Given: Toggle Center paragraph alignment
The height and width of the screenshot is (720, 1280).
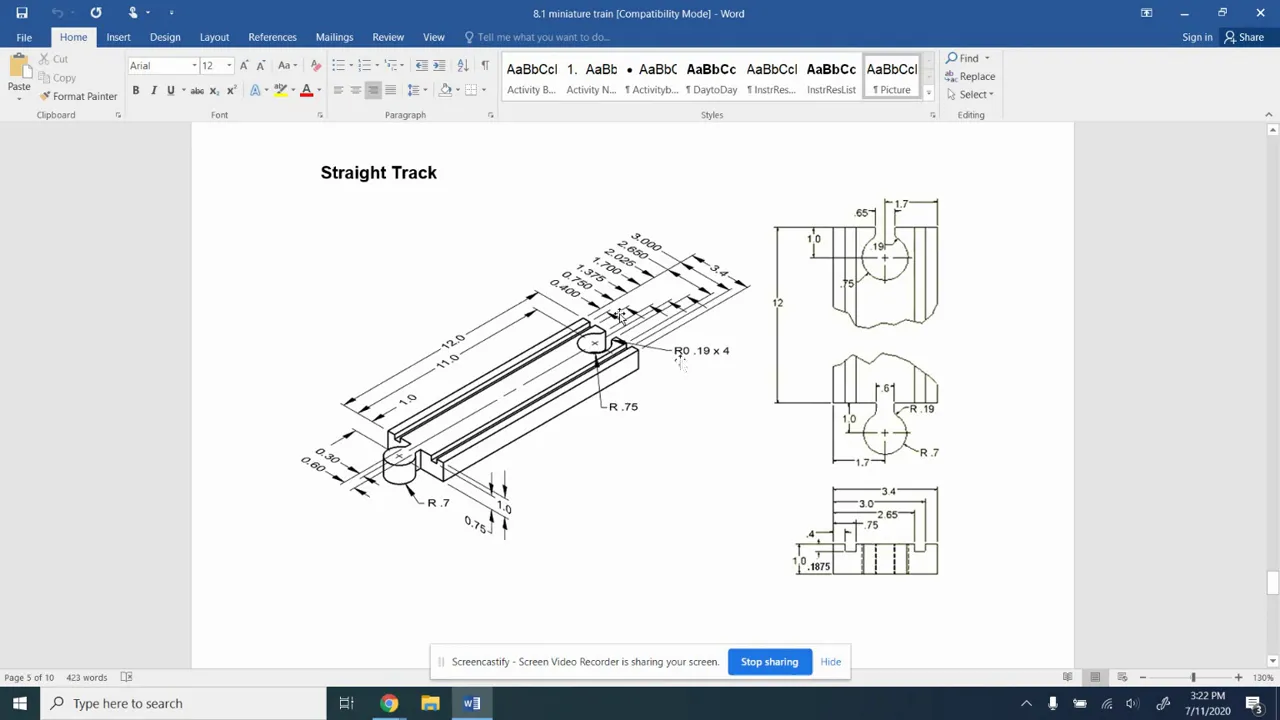Looking at the screenshot, I should (355, 91).
